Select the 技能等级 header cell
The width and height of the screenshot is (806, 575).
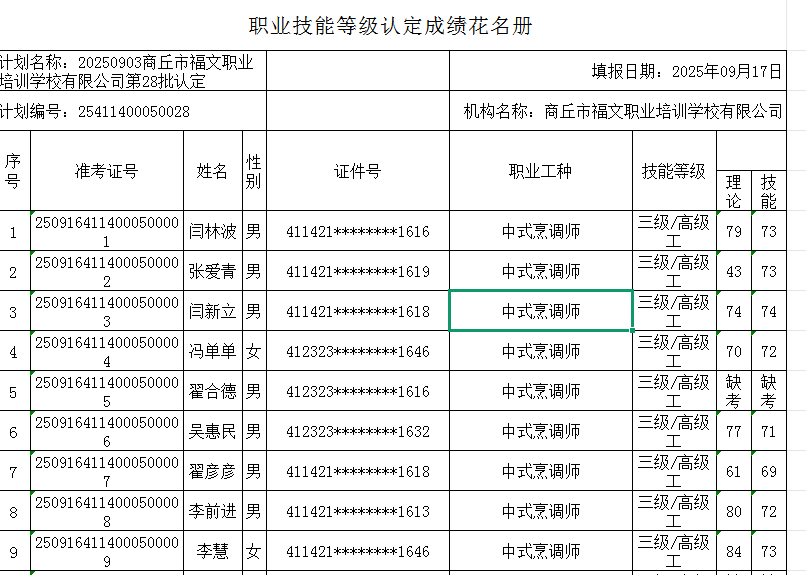point(674,171)
